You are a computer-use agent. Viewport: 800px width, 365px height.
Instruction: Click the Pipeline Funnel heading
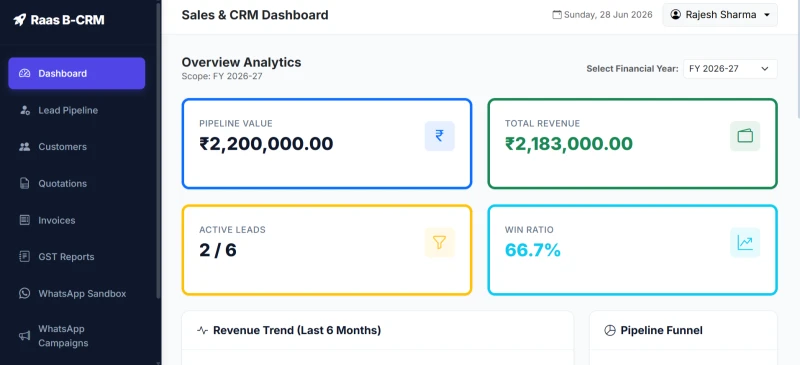coord(662,331)
